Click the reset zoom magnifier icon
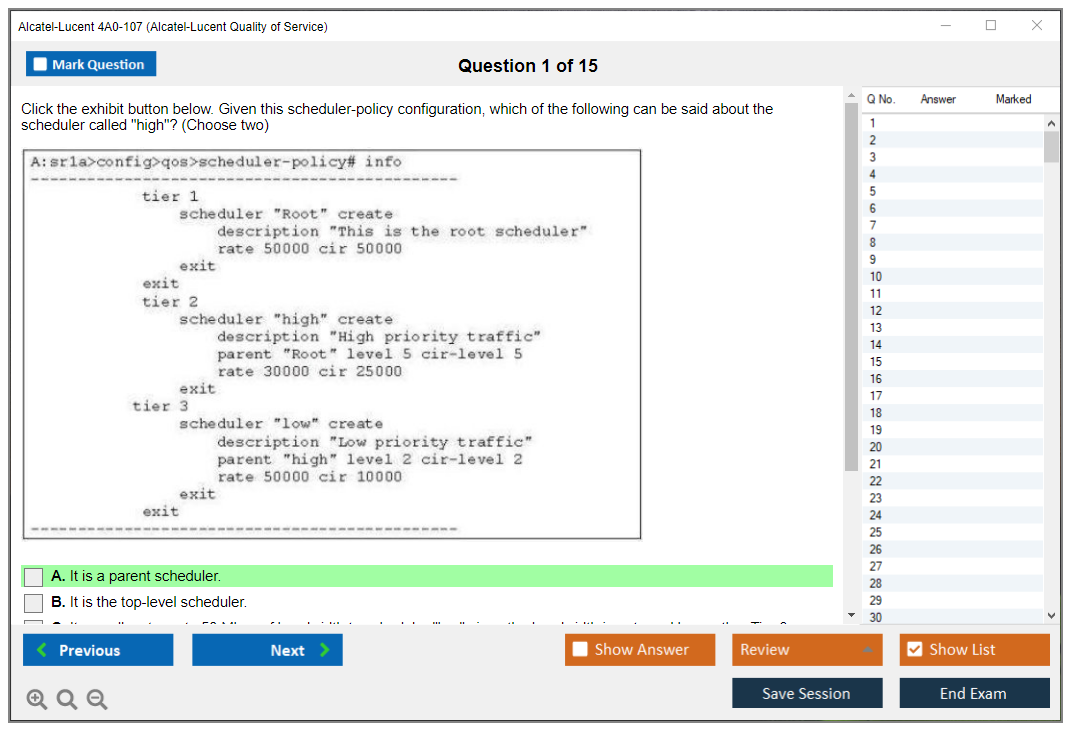Screen dimensions: 1075x735 pyautogui.click(x=67, y=700)
